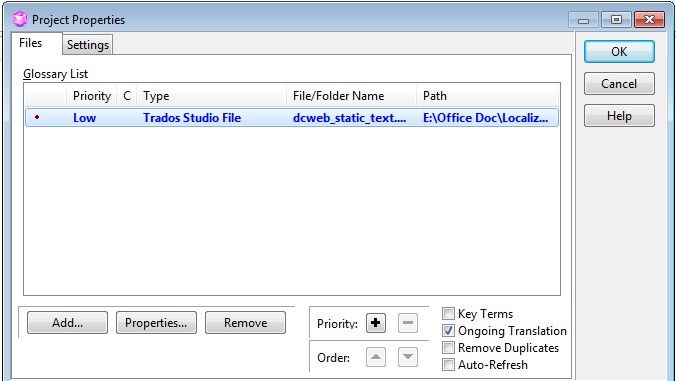Turn on Auto-Refresh checkbox
This screenshot has width=676, height=381.
[x=448, y=365]
